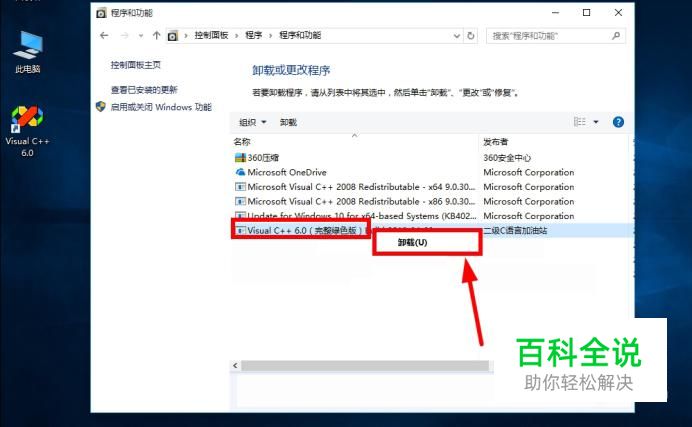Viewport: 692px width, 427px height.
Task: Click the title bar window icon
Action: [x=101, y=13]
